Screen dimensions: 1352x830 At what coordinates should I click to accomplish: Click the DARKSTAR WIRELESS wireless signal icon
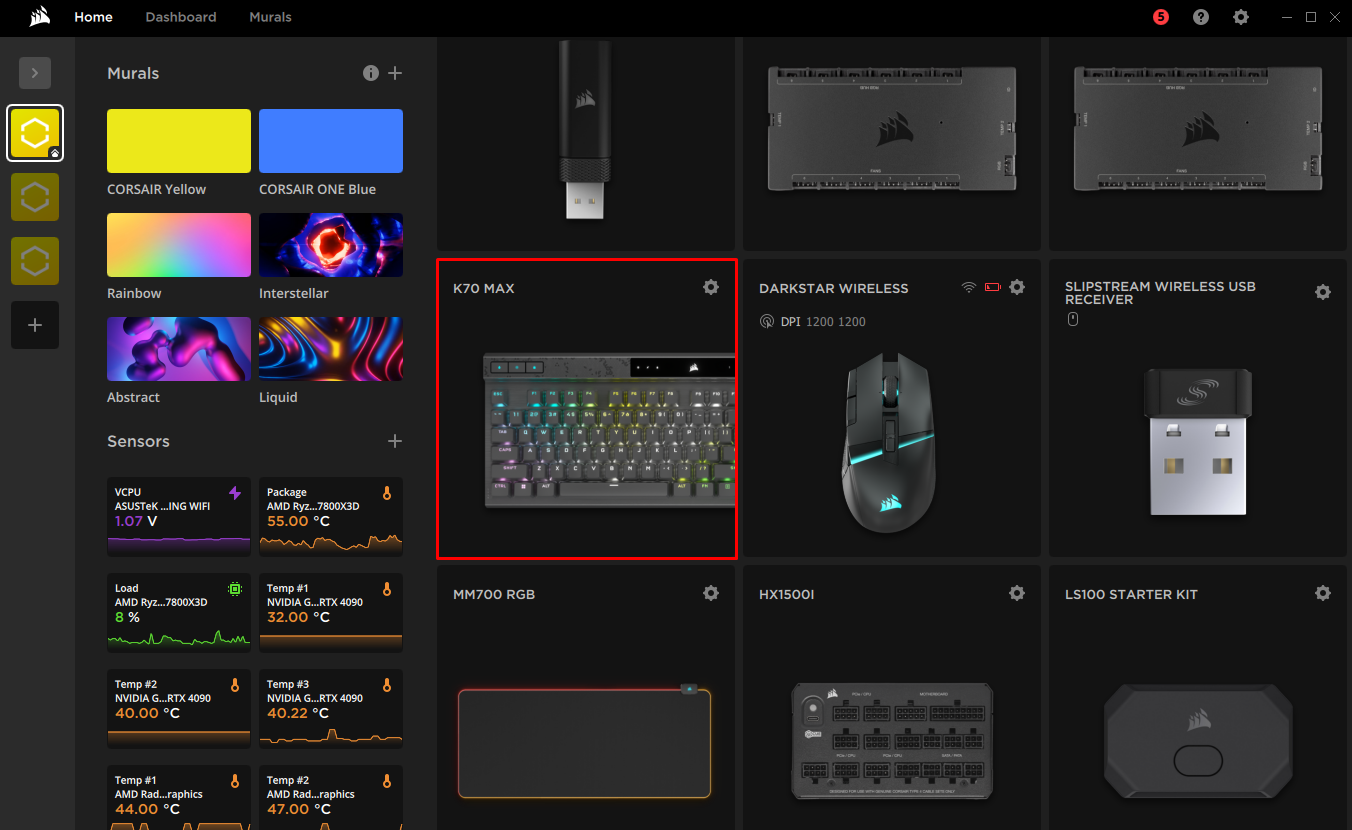(x=968, y=286)
